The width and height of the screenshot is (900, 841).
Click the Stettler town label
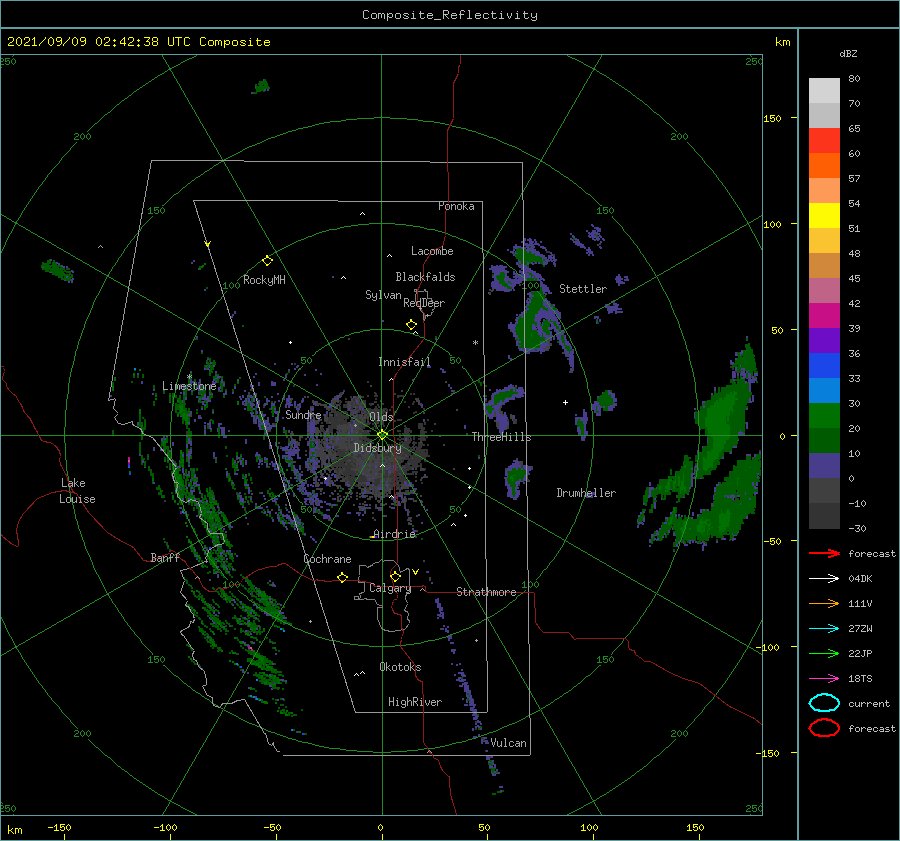click(x=583, y=289)
